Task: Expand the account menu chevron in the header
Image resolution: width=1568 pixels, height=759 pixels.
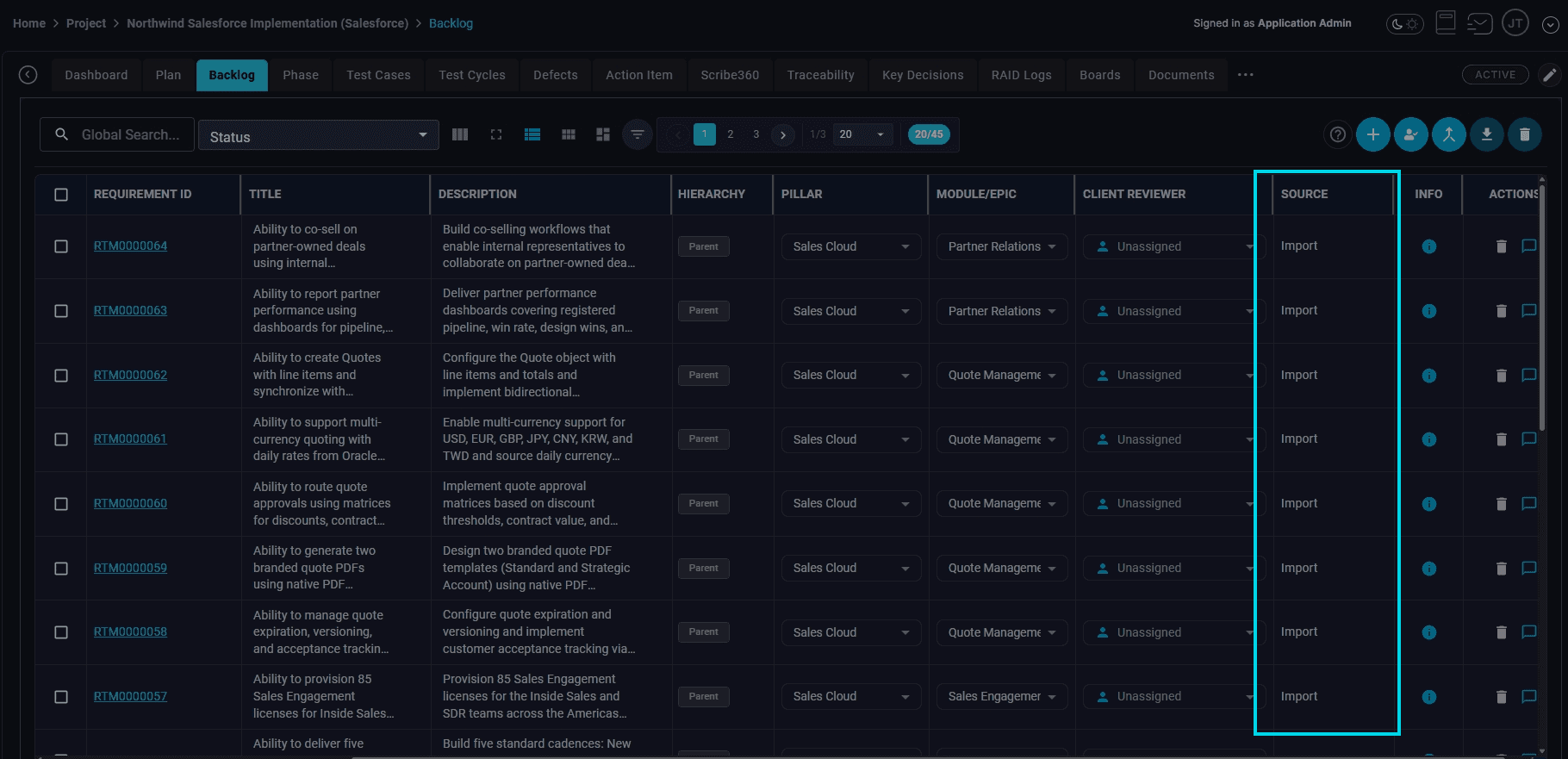Action: point(1550,25)
